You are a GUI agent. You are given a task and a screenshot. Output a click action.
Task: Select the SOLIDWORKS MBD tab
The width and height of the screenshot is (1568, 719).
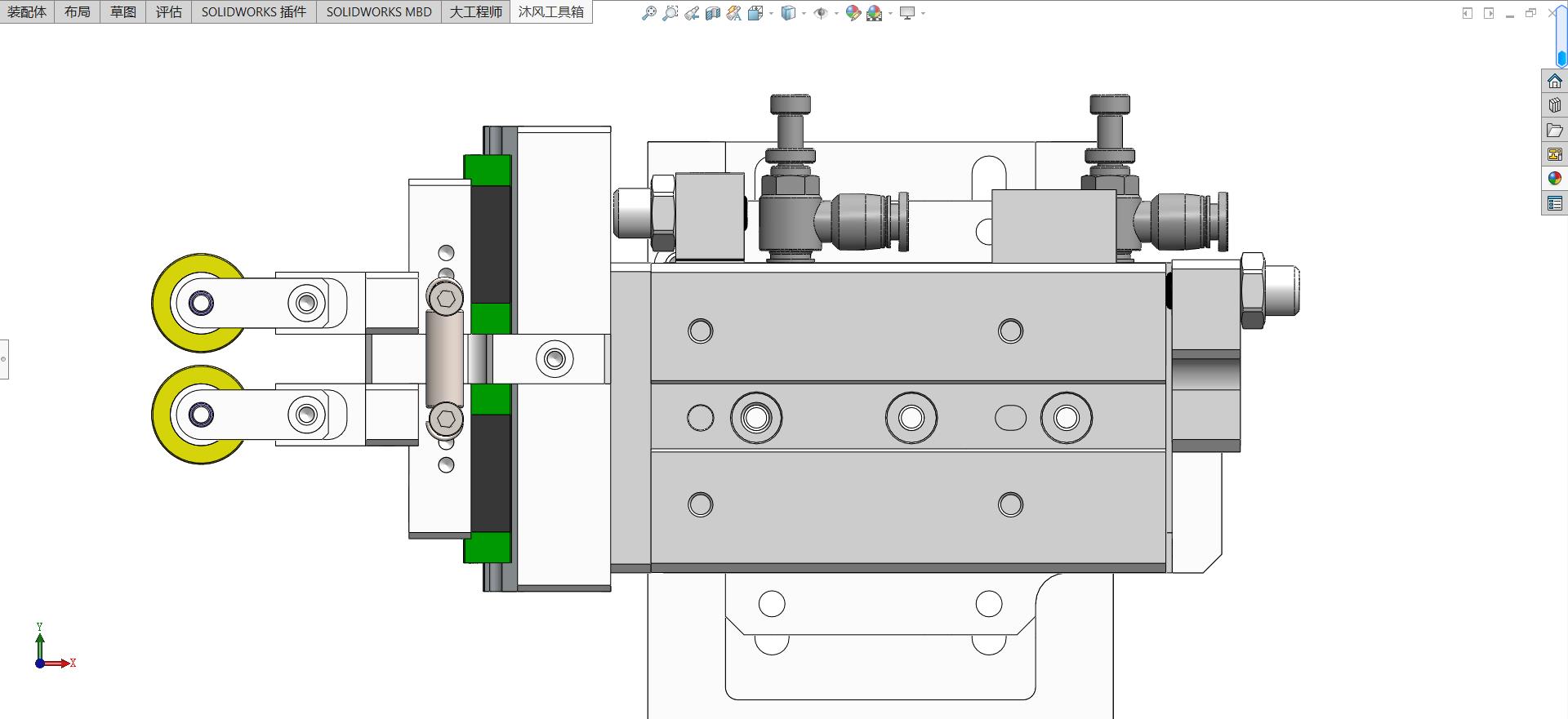[379, 11]
